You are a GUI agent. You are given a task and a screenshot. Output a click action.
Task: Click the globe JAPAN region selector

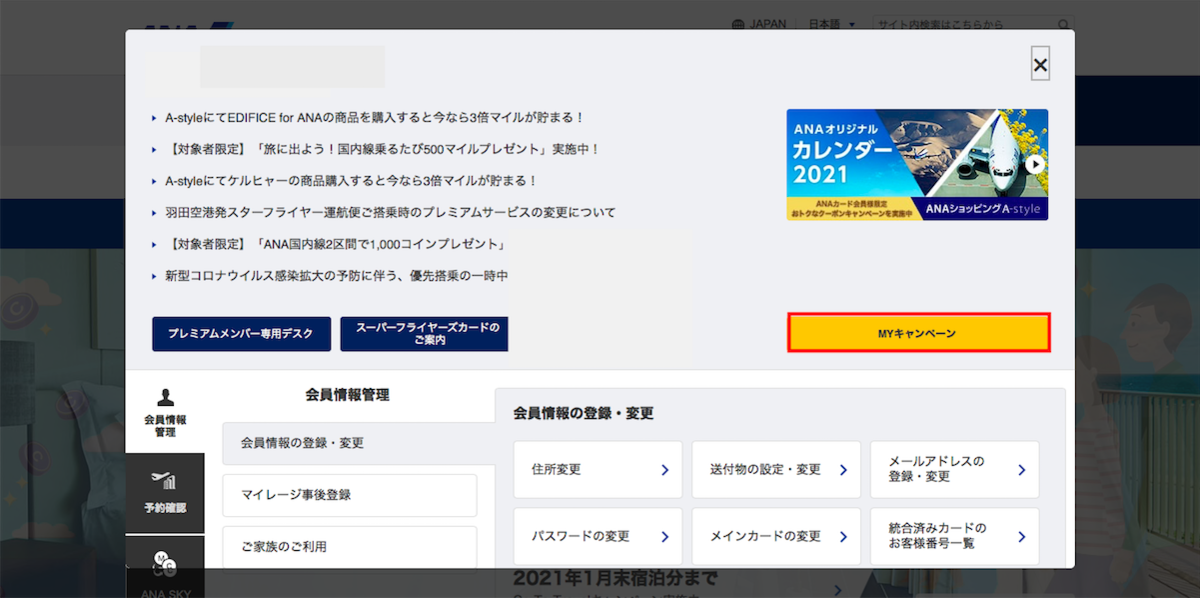[x=759, y=24]
